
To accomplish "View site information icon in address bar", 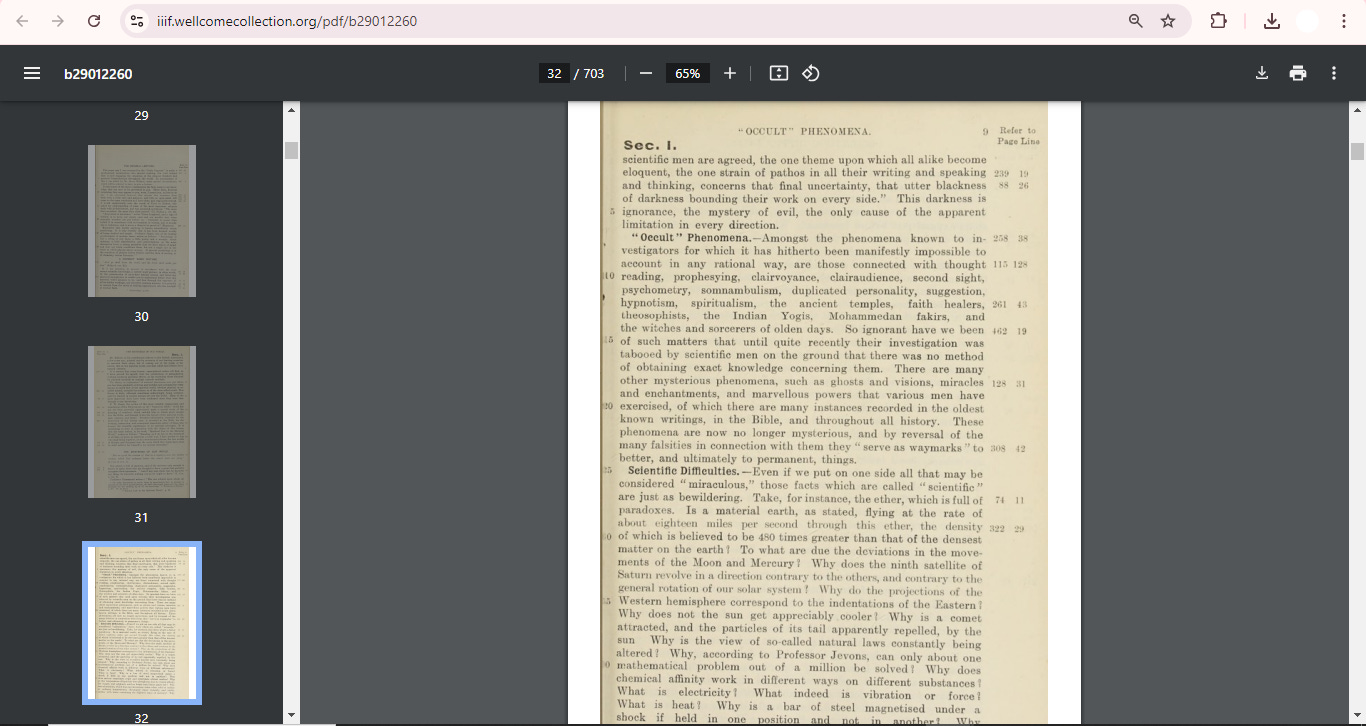I will 138,21.
